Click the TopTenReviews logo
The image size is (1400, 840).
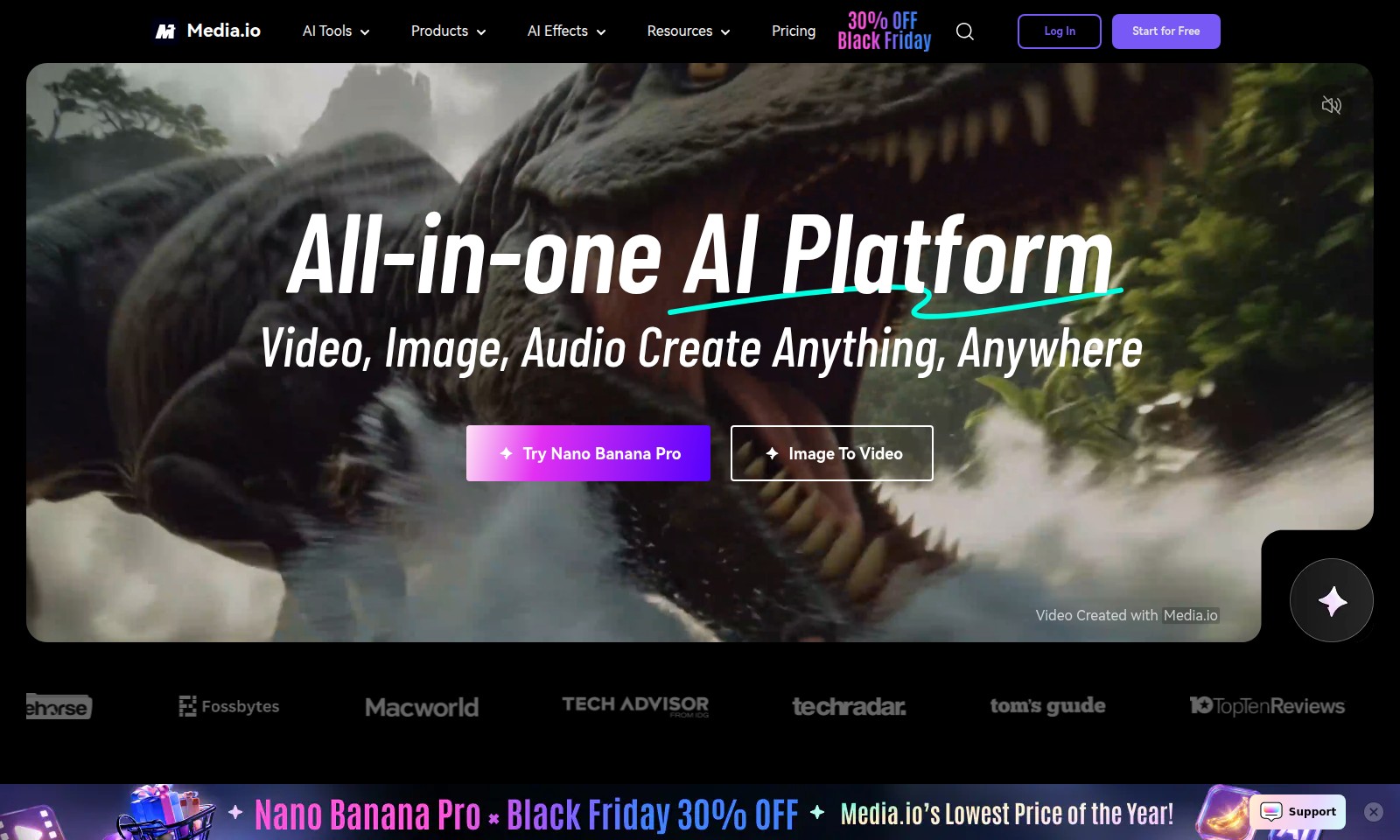(1267, 705)
